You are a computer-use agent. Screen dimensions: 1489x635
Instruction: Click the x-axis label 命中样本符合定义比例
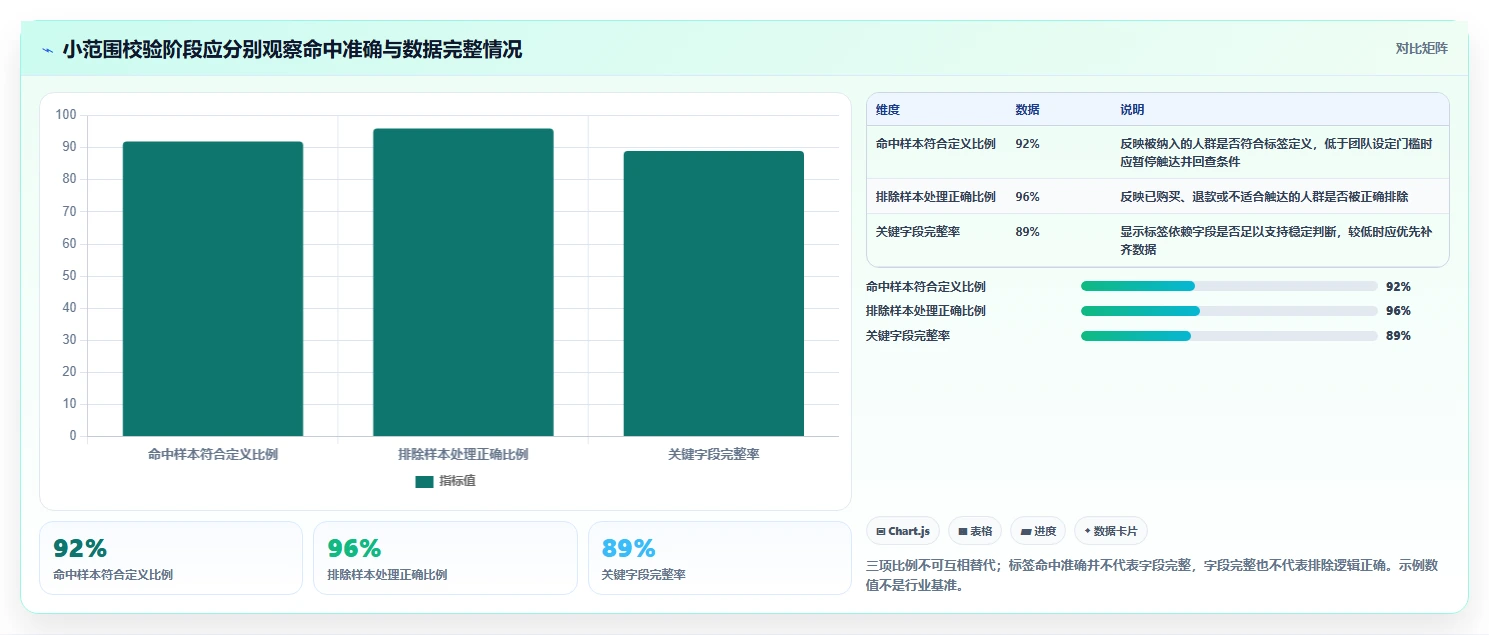(x=213, y=455)
